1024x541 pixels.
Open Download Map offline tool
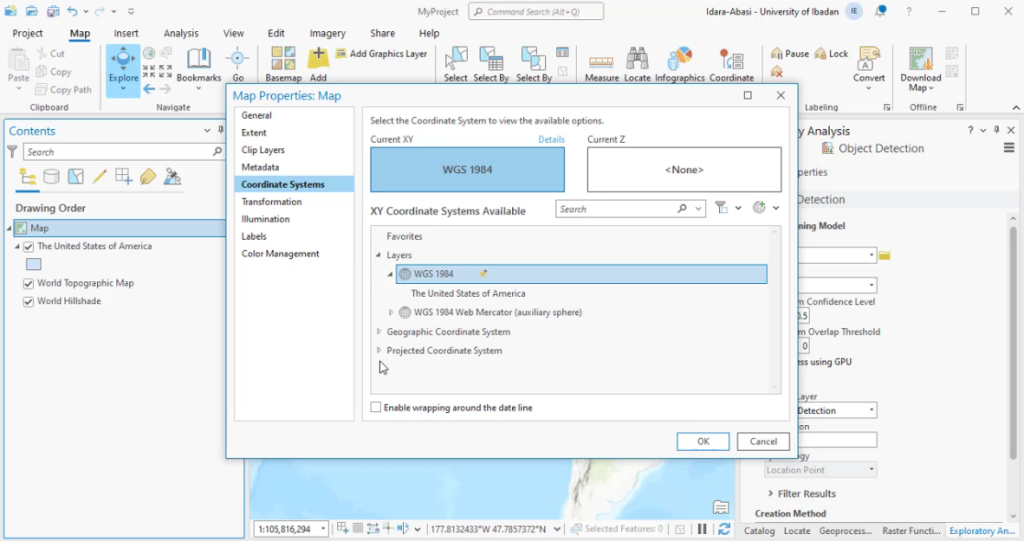[x=920, y=69]
